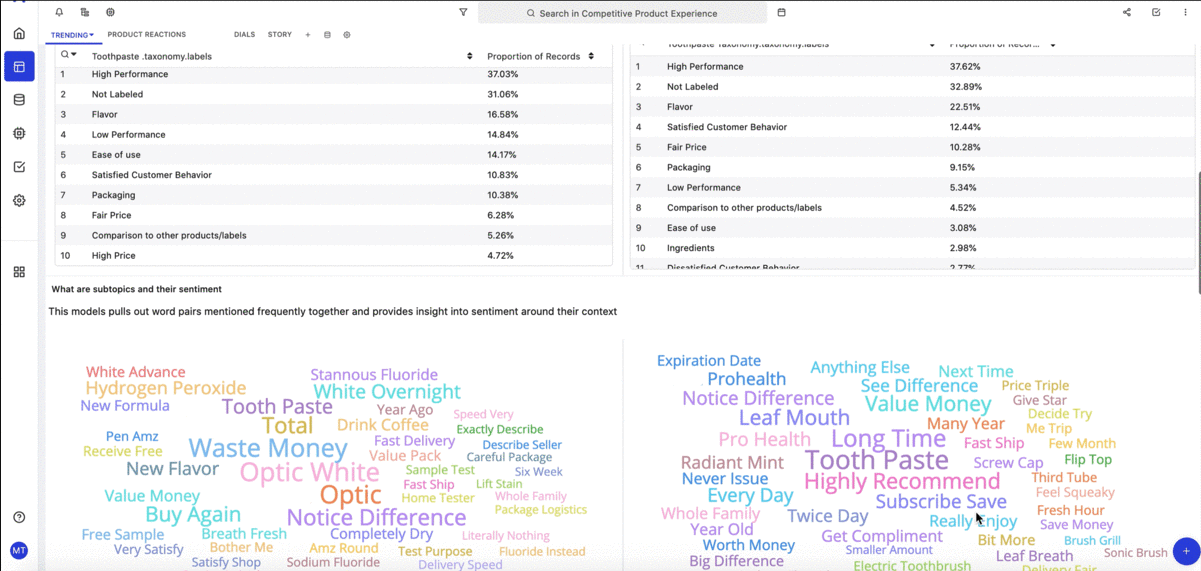
Task: Open the settings gear in sidebar
Action: (x=19, y=200)
